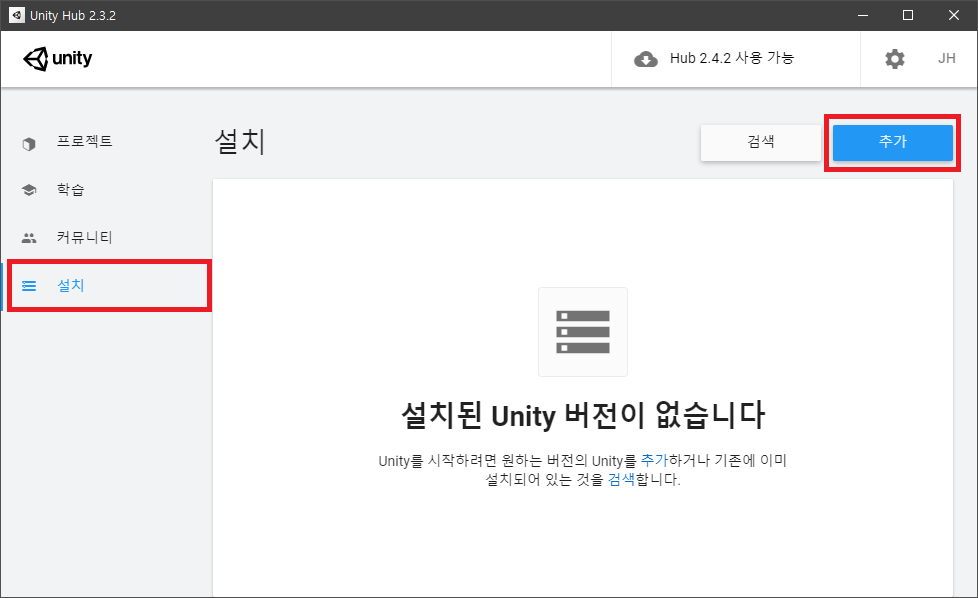Click the 설치 list icon in the sidebar
978x598 pixels.
click(29, 286)
